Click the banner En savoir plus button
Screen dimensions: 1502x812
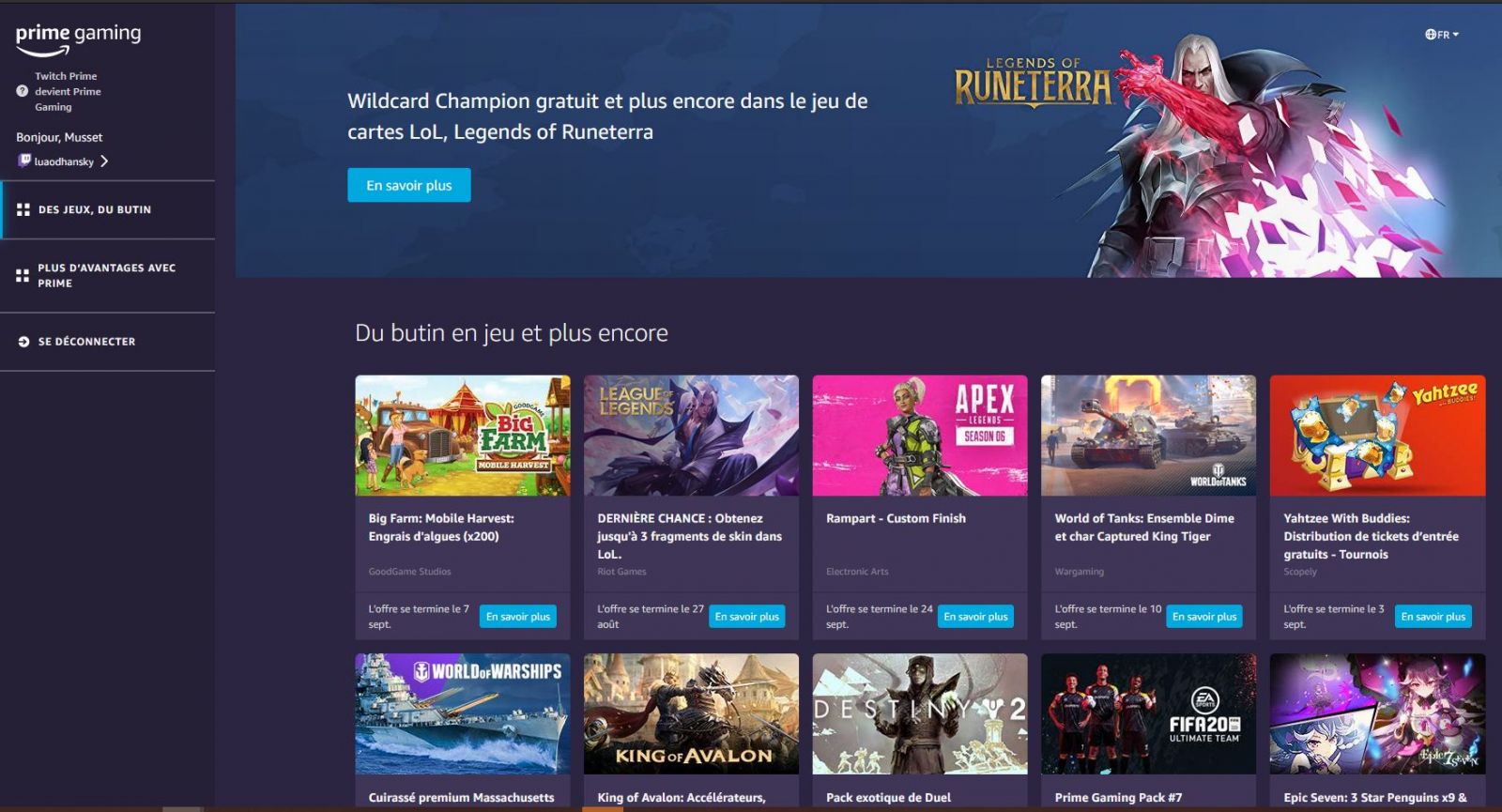click(x=409, y=185)
